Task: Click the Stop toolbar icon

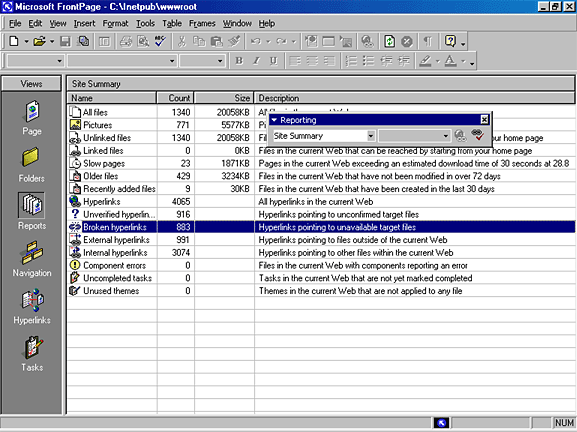Action: (407, 41)
